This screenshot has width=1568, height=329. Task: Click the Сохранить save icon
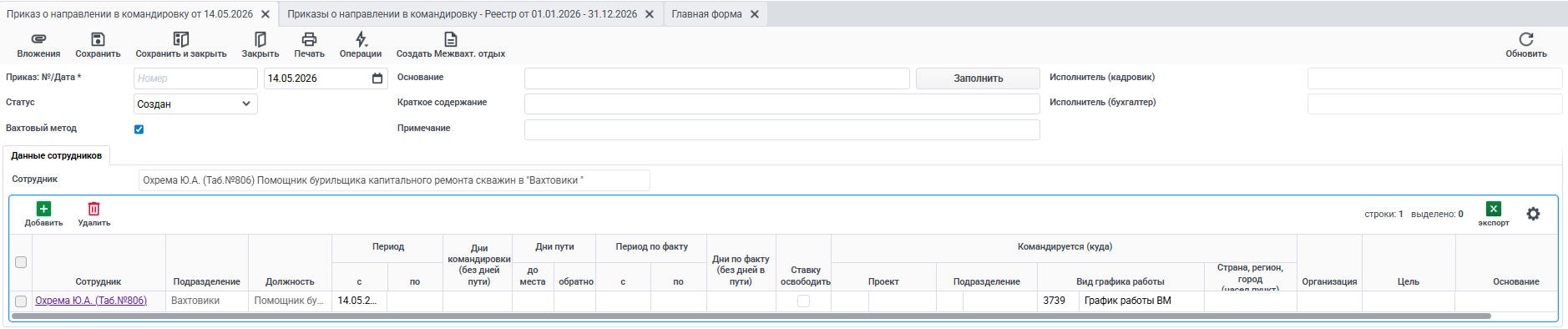click(98, 39)
